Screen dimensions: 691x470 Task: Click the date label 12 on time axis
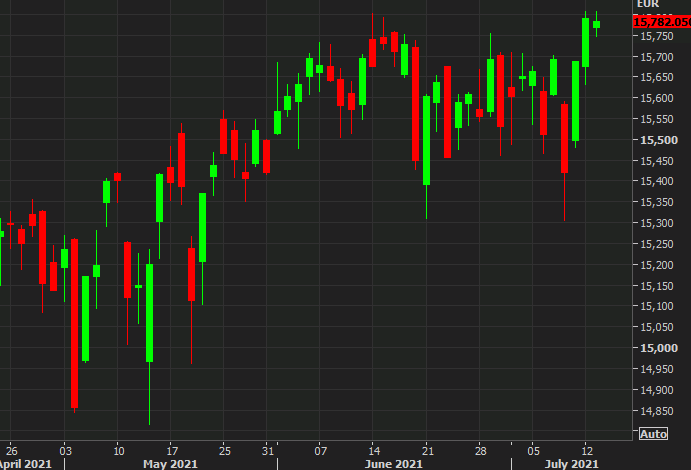pyautogui.click(x=587, y=451)
